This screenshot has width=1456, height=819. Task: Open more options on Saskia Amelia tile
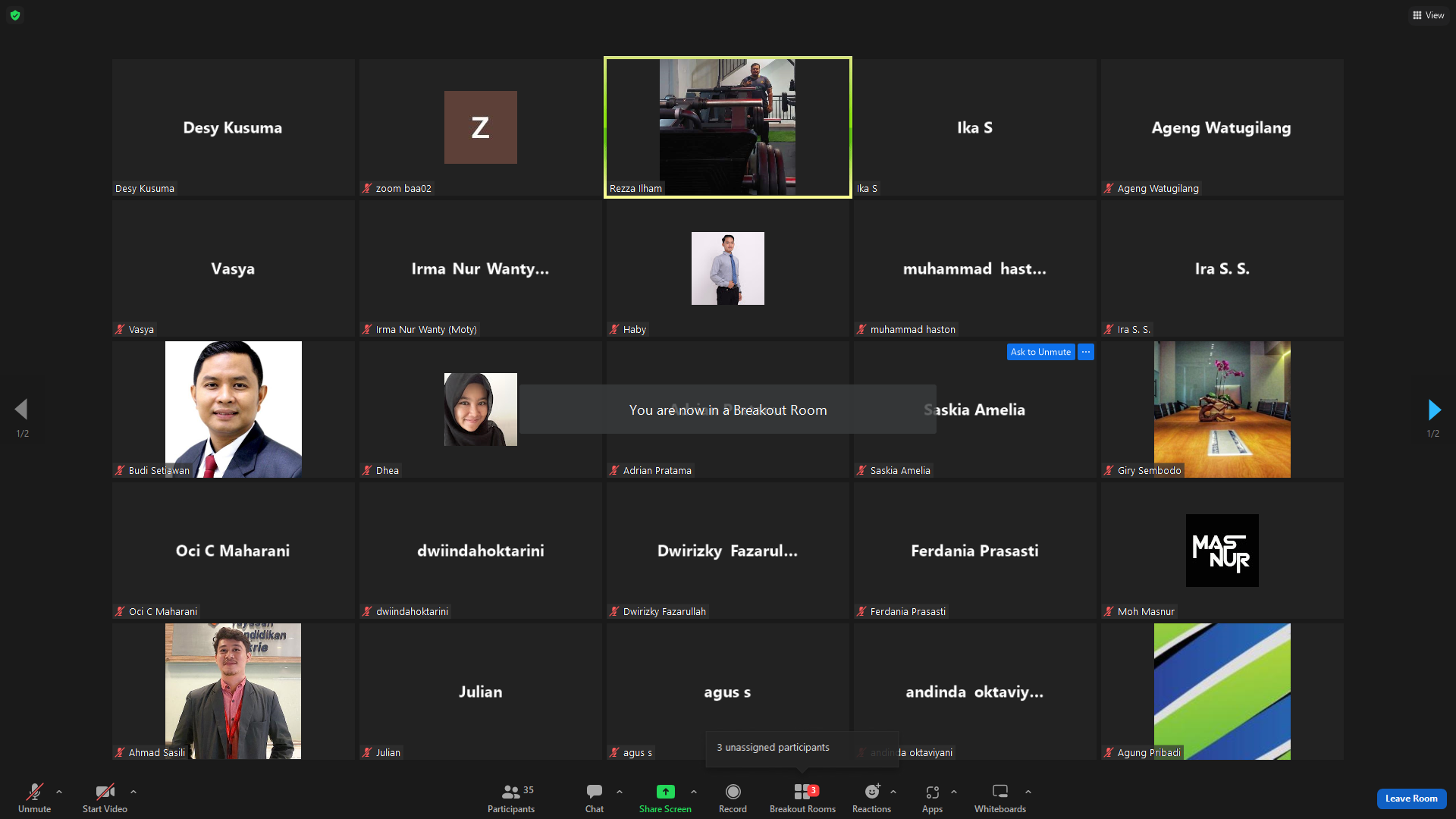[x=1086, y=352]
